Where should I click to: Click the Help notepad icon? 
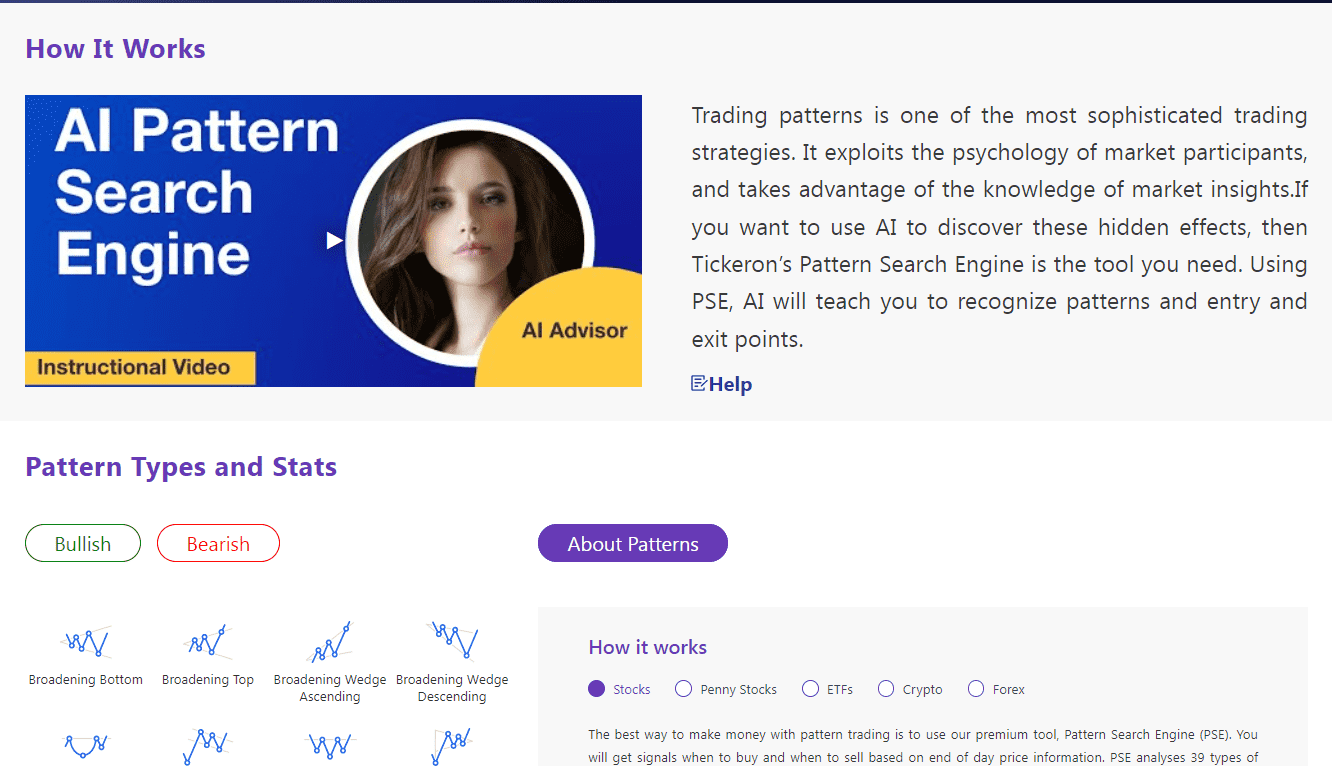699,384
